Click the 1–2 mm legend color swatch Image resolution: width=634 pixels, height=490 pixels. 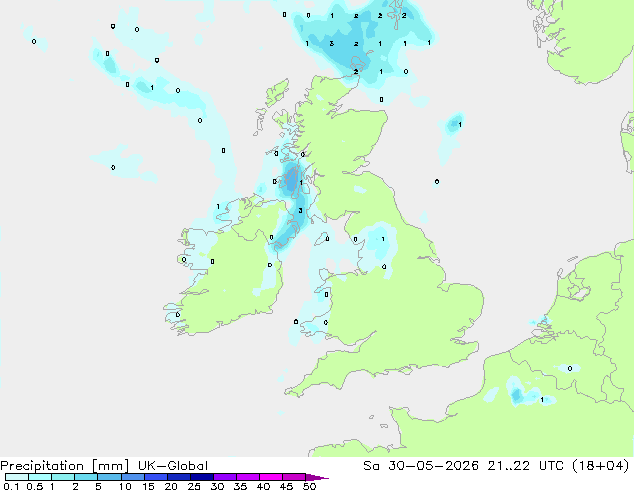pos(63,477)
